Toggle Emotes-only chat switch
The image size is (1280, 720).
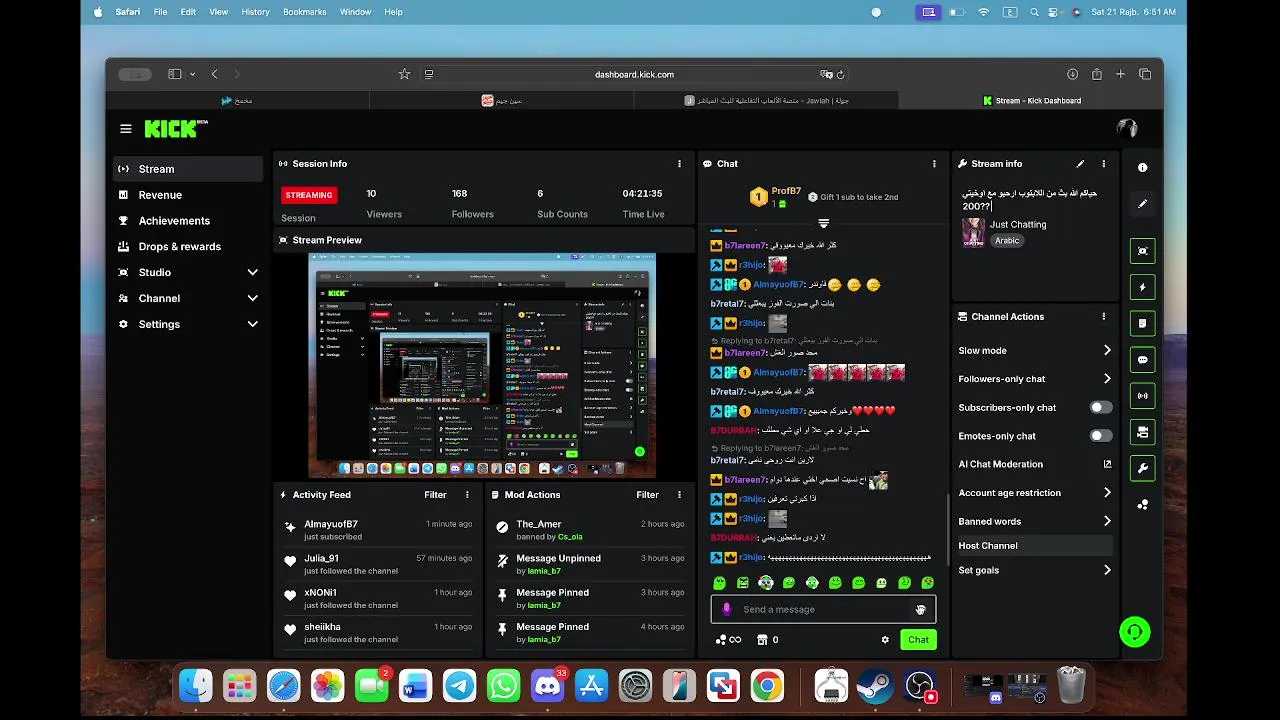(x=1100, y=436)
